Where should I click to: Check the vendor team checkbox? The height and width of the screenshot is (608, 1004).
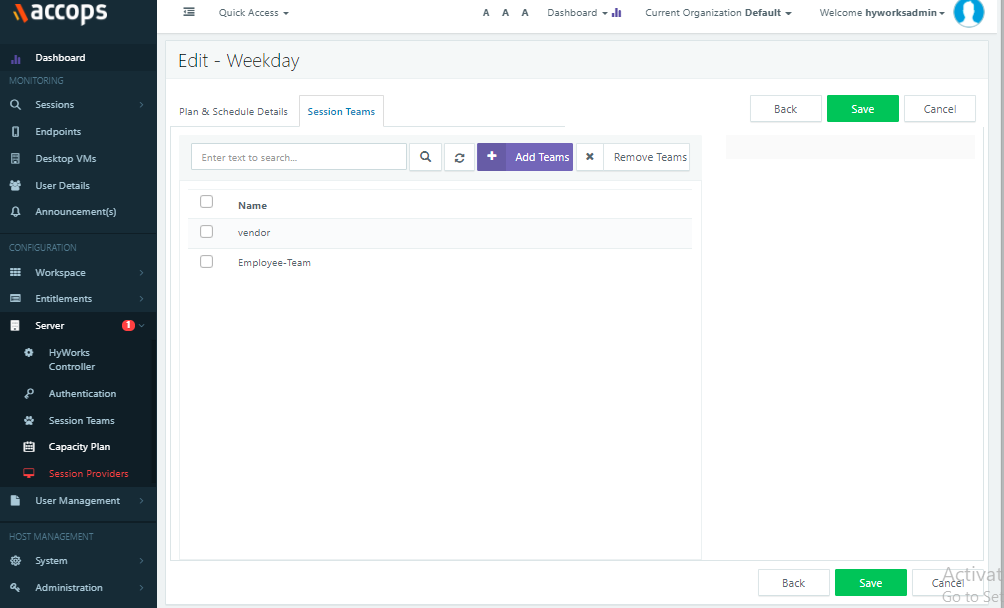207,232
